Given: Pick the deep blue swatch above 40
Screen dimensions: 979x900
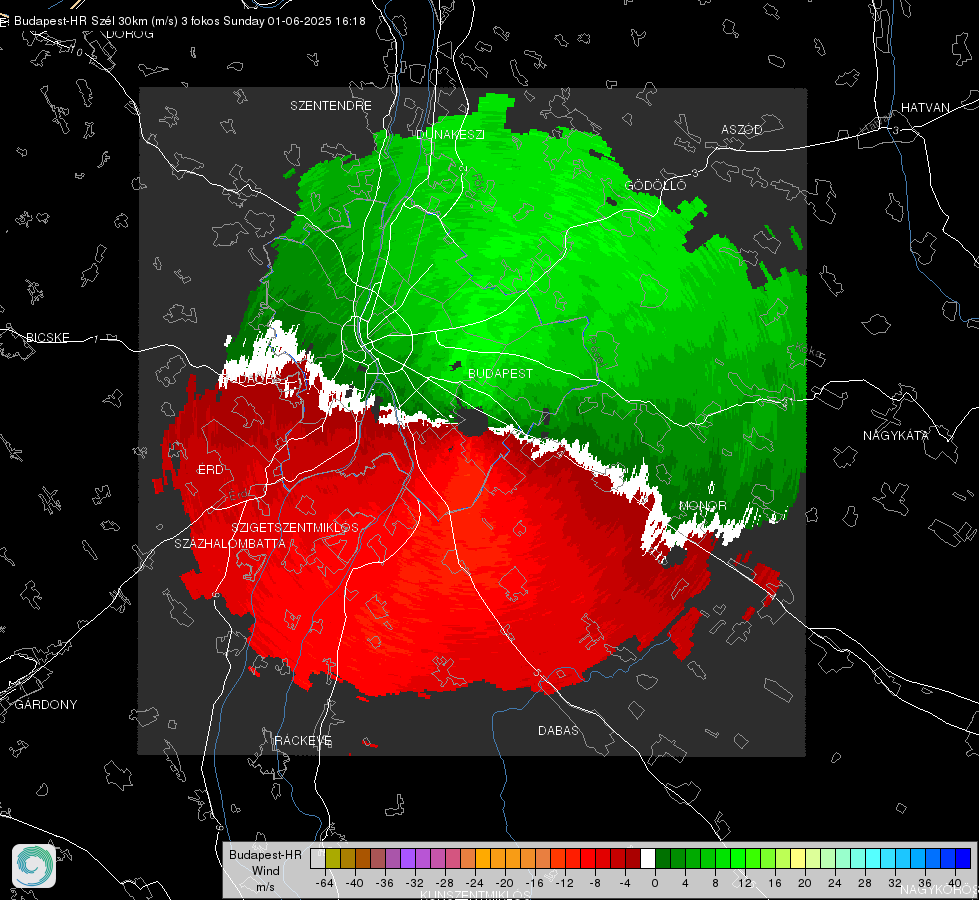Looking at the screenshot, I should pyautogui.click(x=963, y=858).
